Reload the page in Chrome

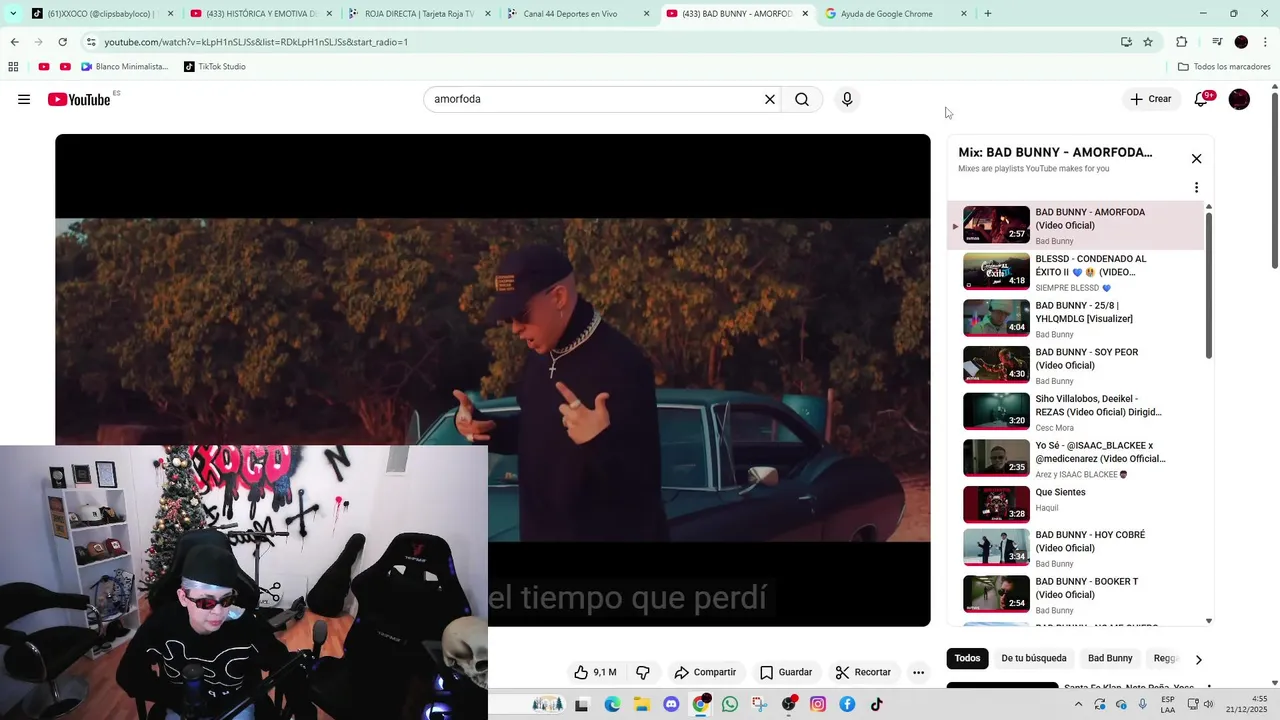point(63,42)
